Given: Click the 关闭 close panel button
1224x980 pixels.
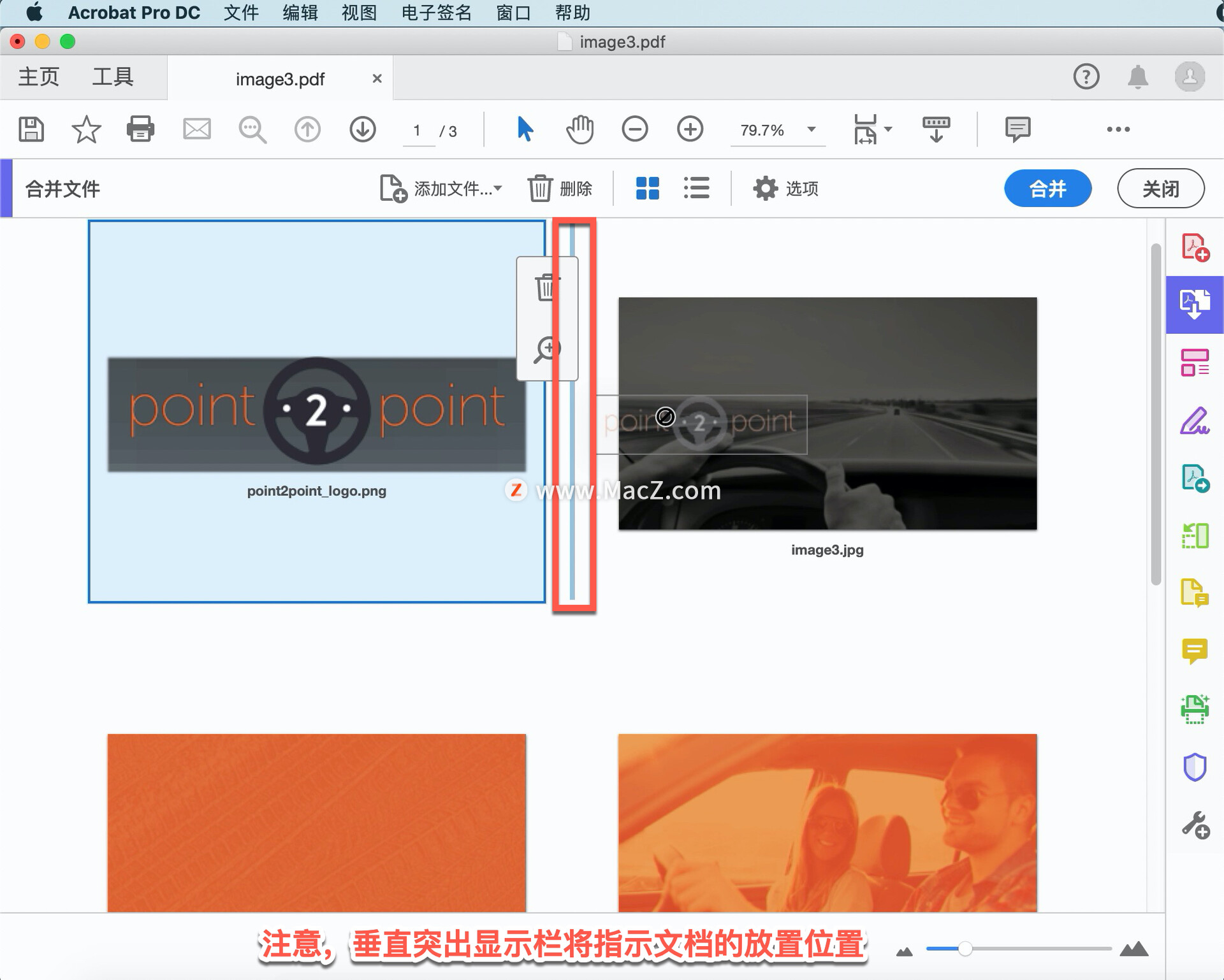Looking at the screenshot, I should (x=1159, y=187).
